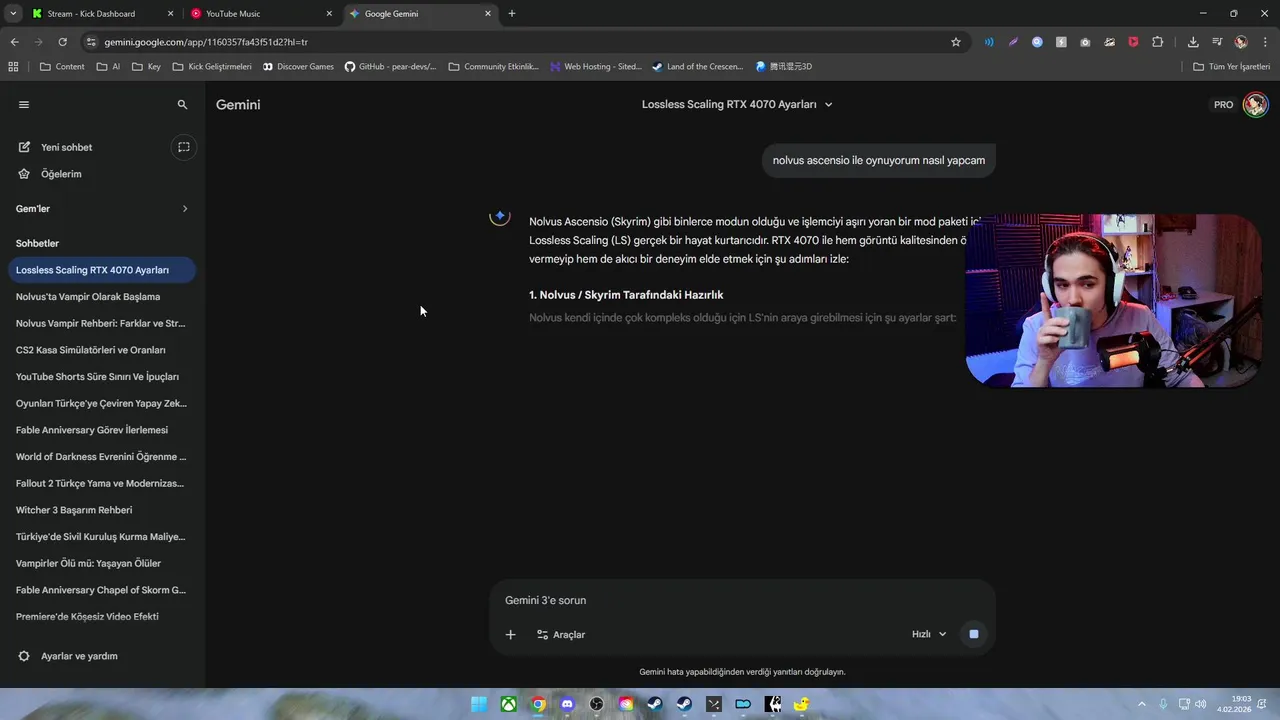
Task: Click the address bar URL
Action: click(x=206, y=43)
